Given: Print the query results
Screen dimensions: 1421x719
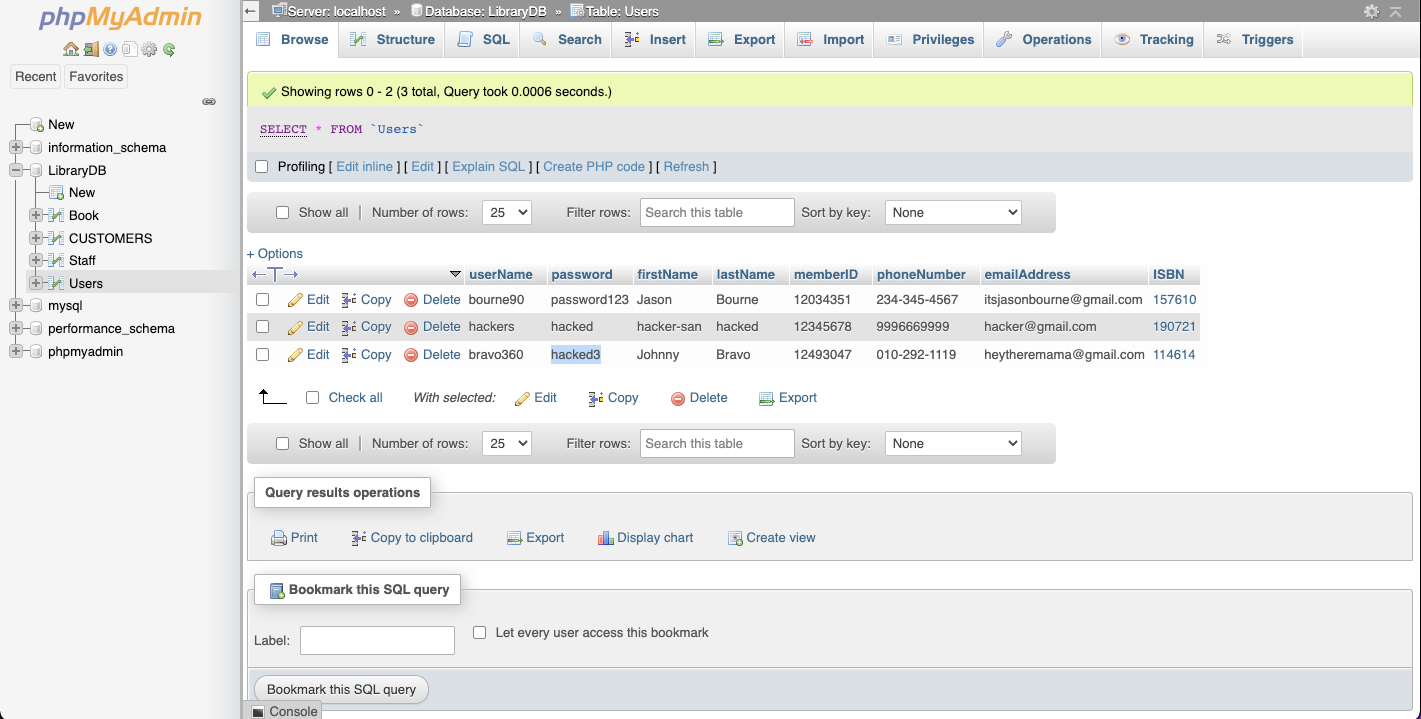Looking at the screenshot, I should [293, 537].
